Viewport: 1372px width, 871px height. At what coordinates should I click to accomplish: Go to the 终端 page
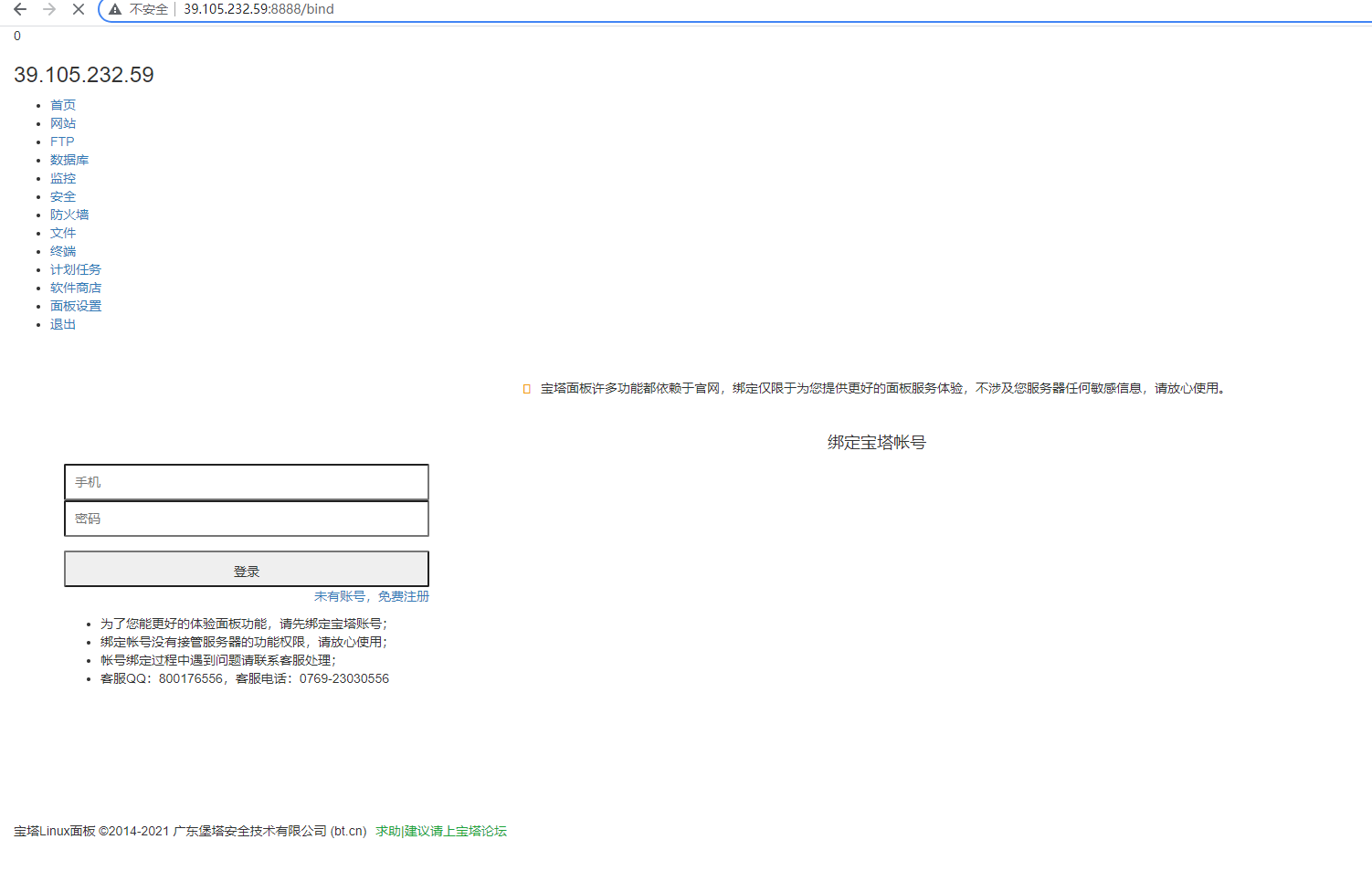(x=63, y=251)
